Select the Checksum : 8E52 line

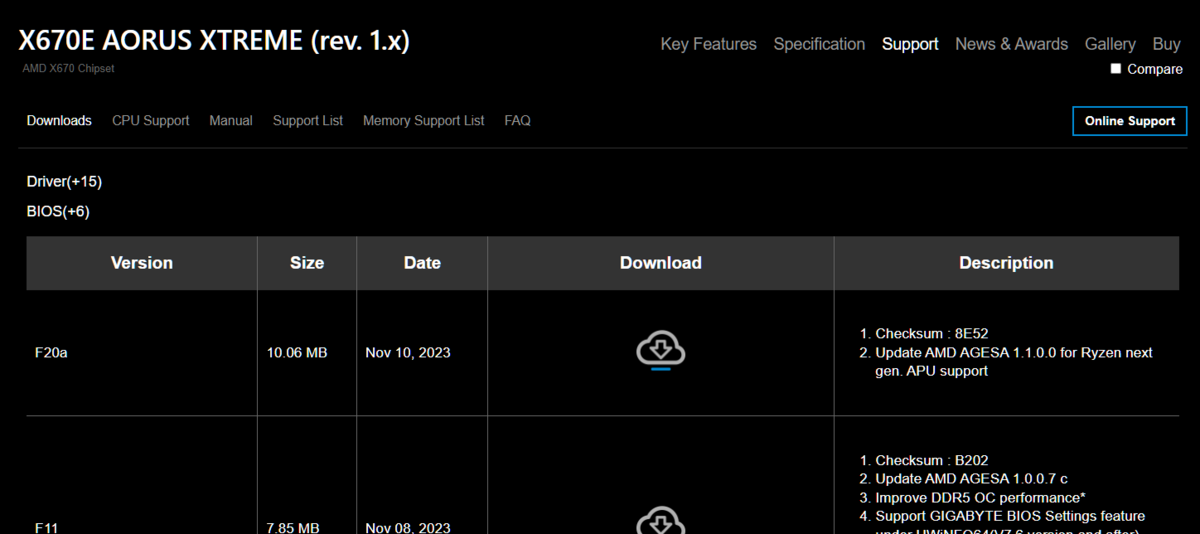pyautogui.click(x=931, y=333)
